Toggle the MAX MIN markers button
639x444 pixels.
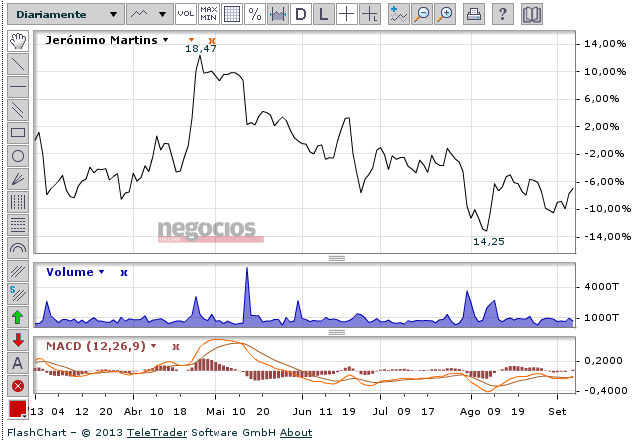point(208,14)
